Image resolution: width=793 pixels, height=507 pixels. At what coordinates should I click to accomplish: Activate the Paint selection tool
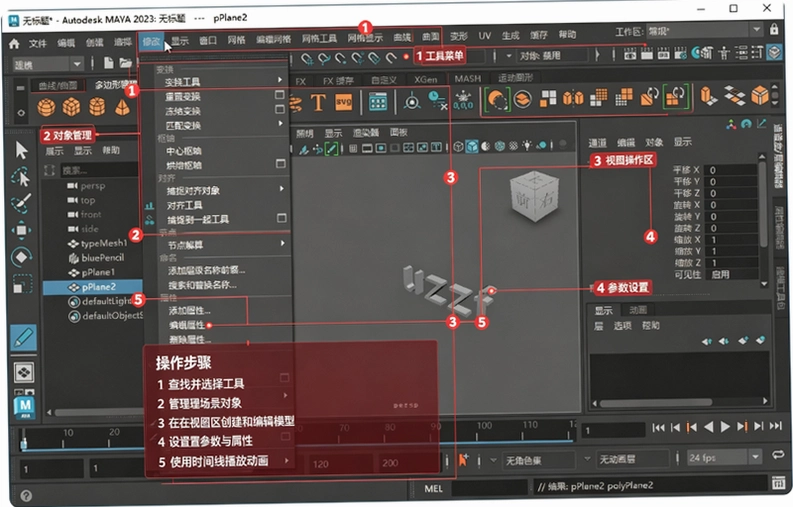click(21, 203)
